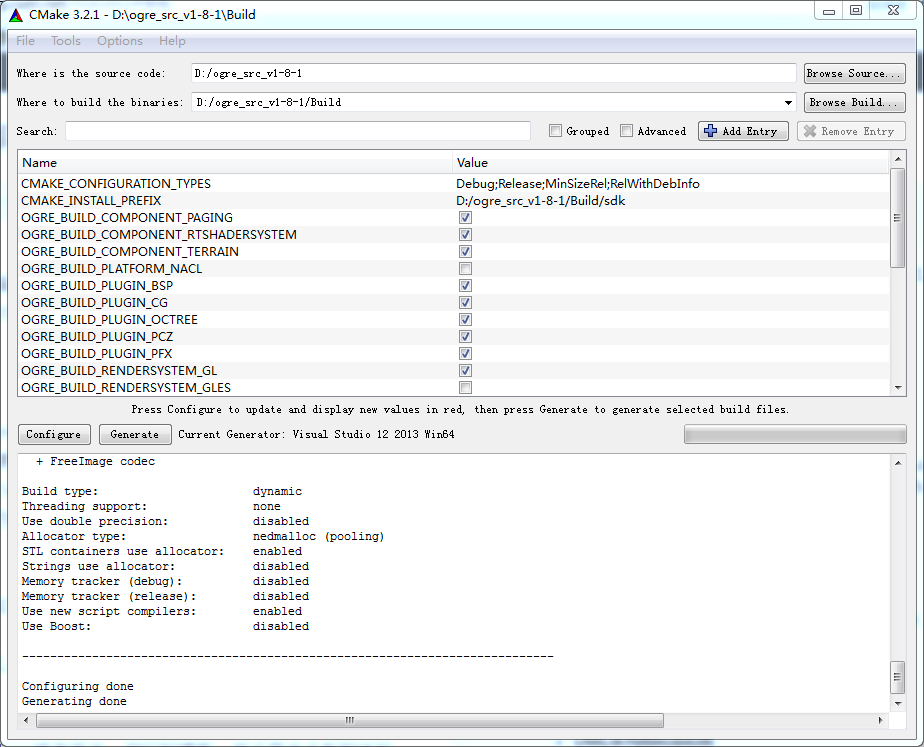Click the output log's right scroll arrow
The image size is (924, 747).
point(880,720)
